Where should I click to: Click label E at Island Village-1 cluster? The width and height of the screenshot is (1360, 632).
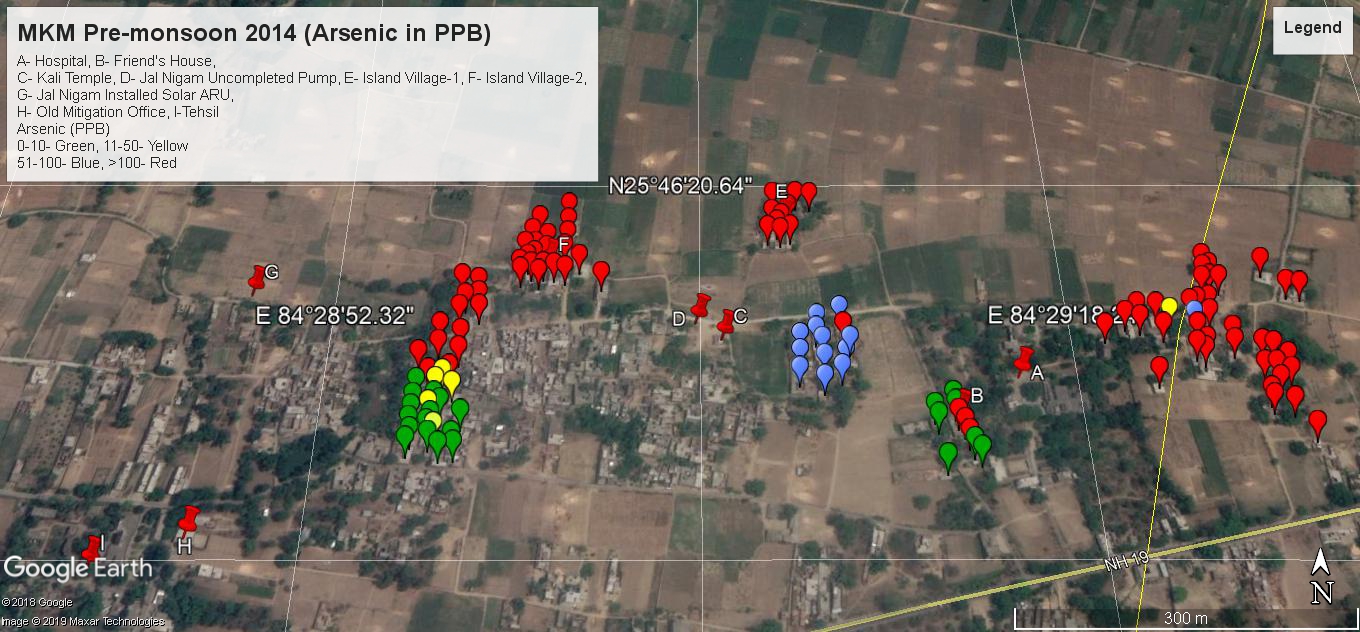(781, 192)
